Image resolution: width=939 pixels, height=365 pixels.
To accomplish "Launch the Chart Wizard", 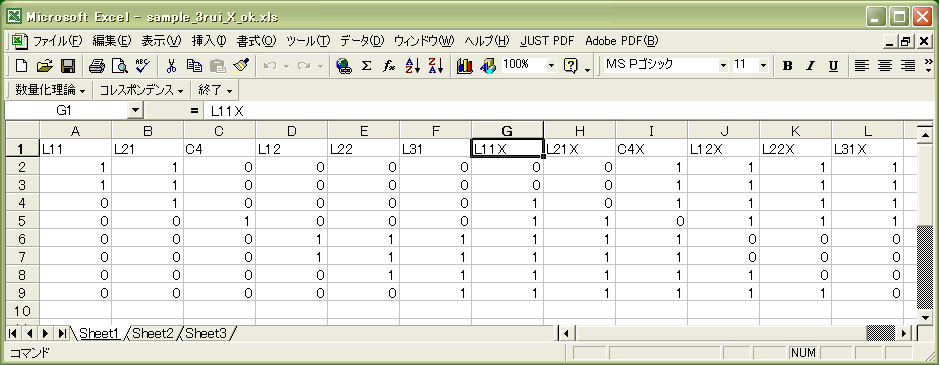I will [464, 66].
